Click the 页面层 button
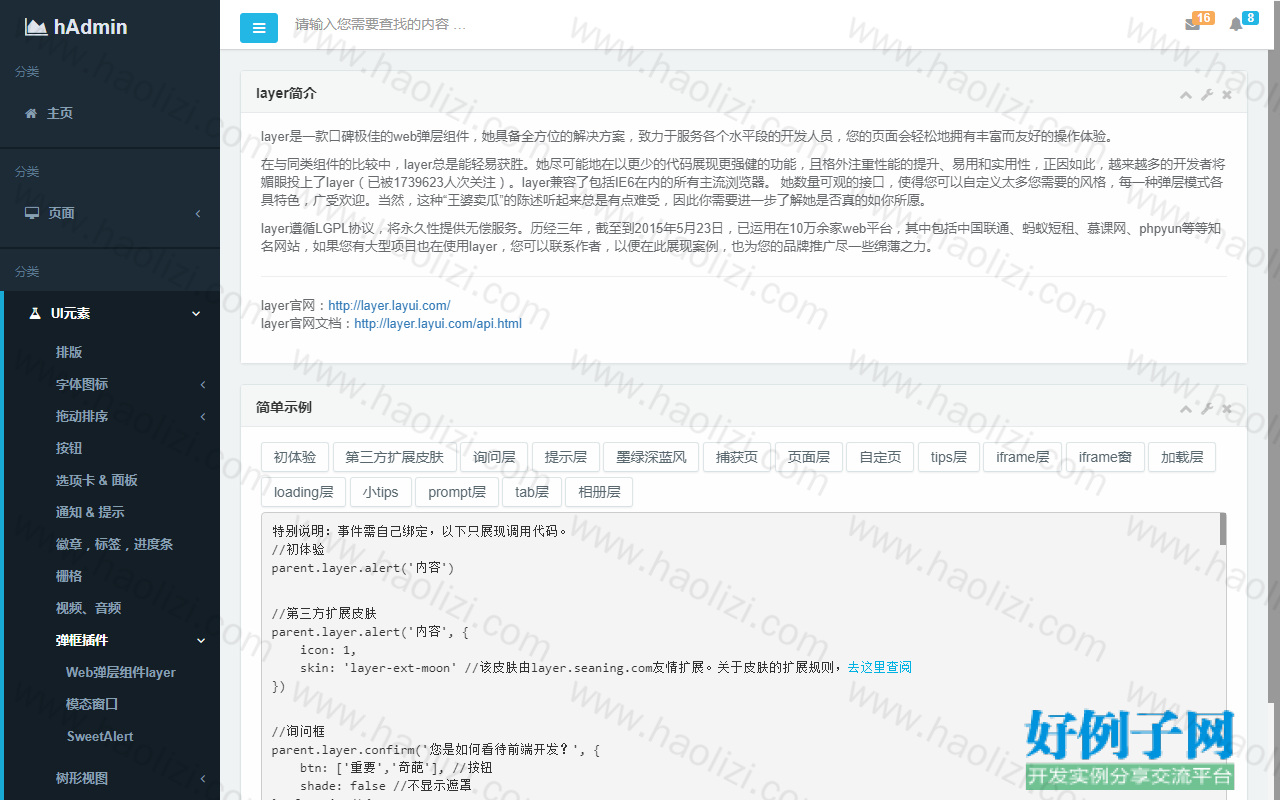This screenshot has height=800, width=1280. 809,457
